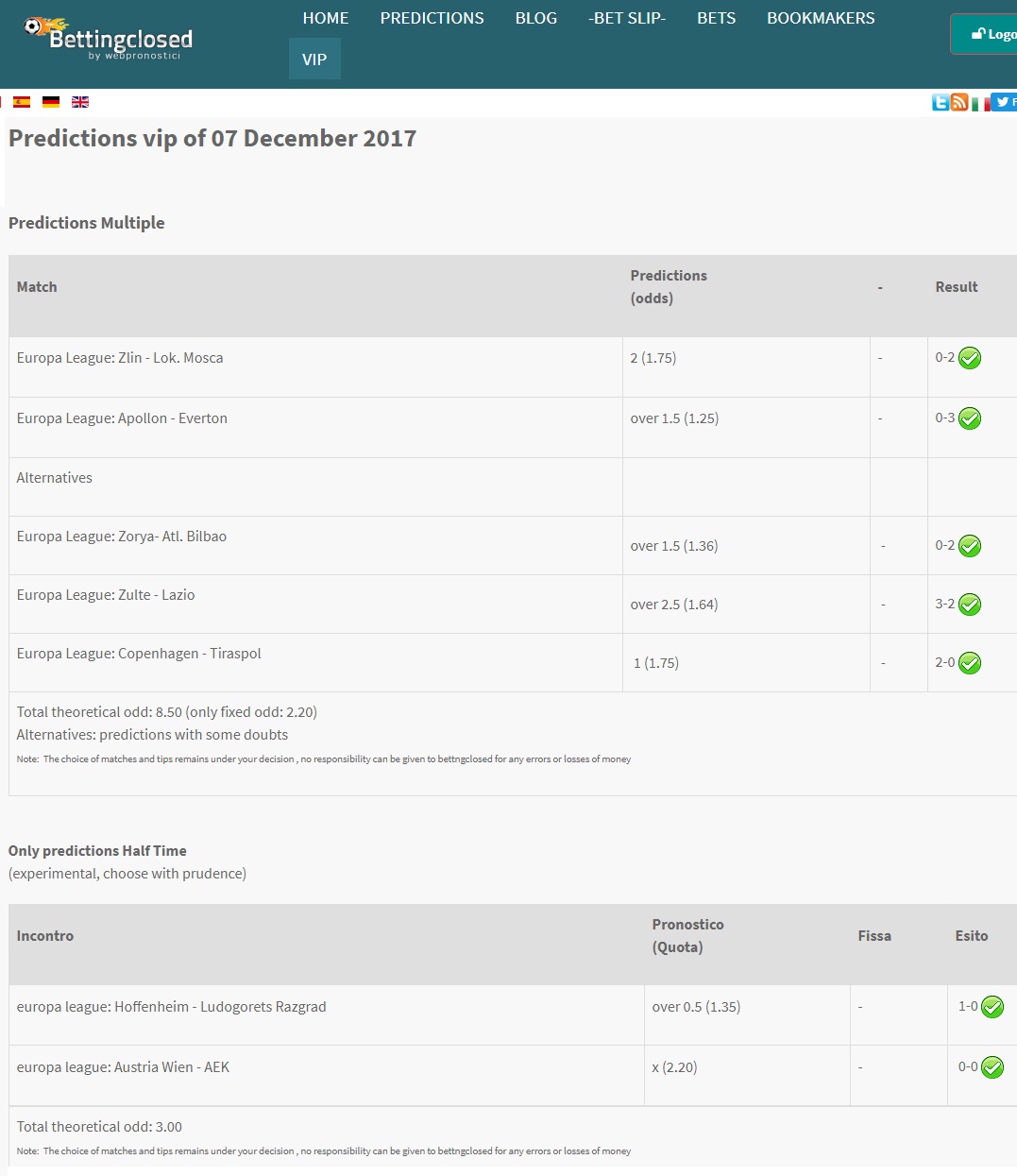Click green check icon for Zorya - Atl. Bilbao
The height and width of the screenshot is (1176, 1017).
click(x=970, y=546)
